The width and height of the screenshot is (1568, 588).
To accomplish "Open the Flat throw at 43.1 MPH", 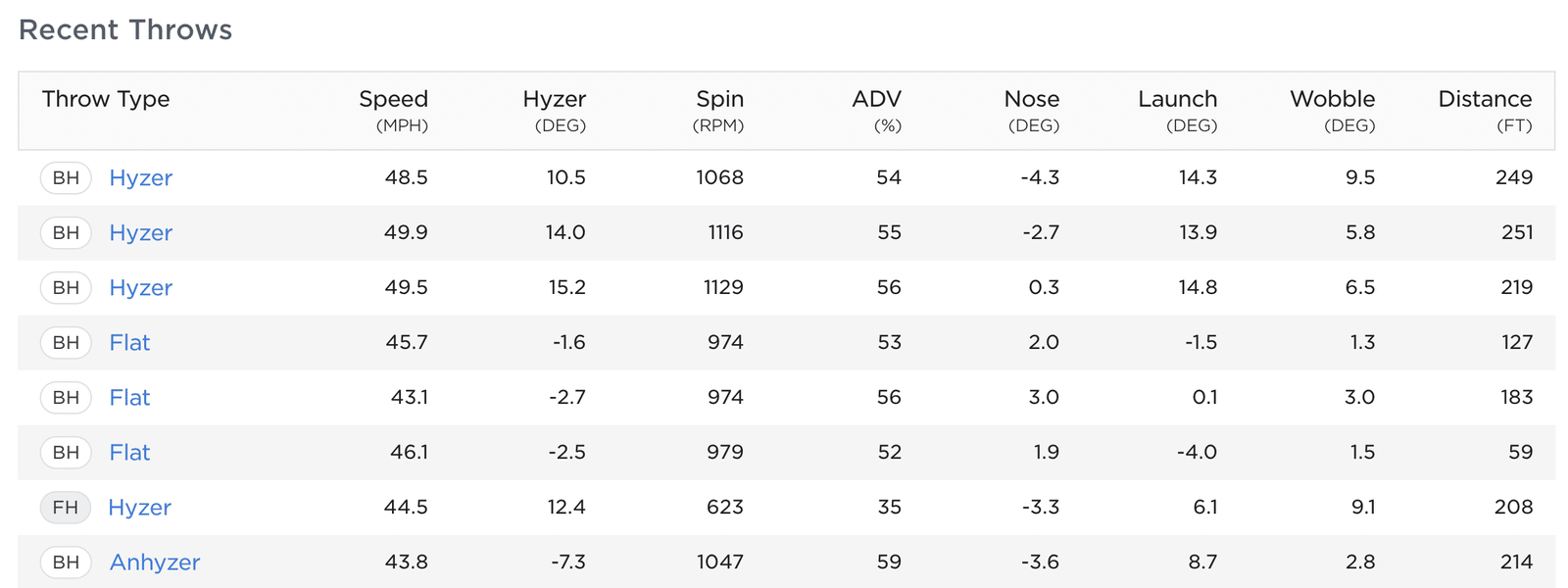I will pos(129,397).
